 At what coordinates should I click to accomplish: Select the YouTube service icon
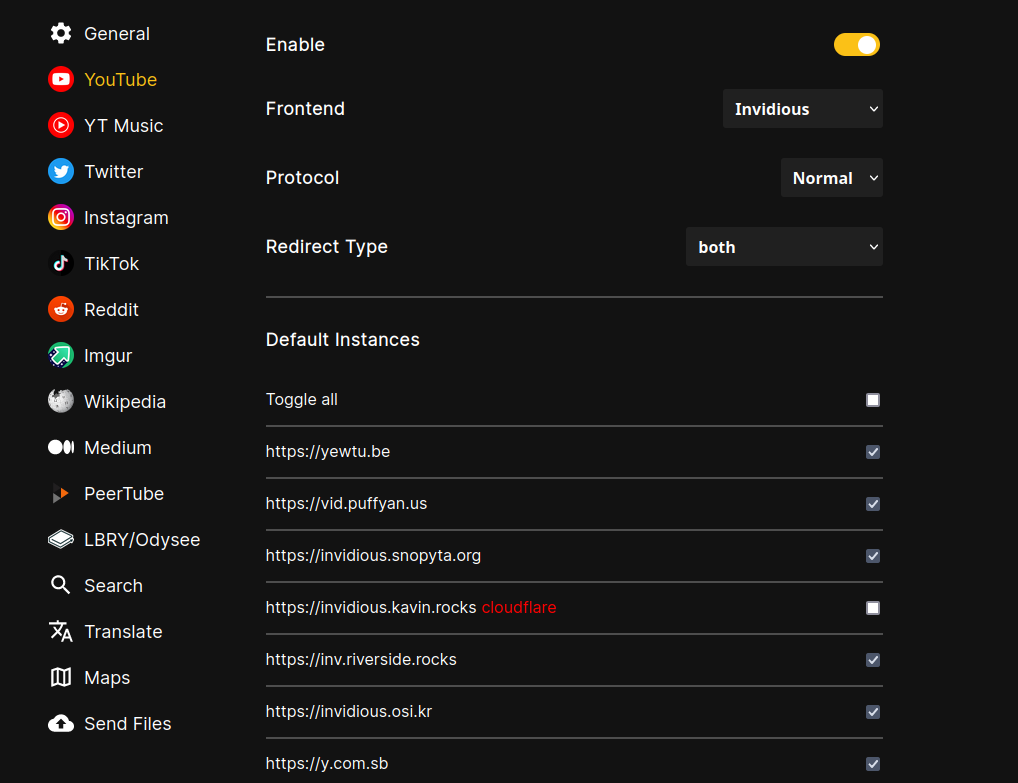(60, 79)
